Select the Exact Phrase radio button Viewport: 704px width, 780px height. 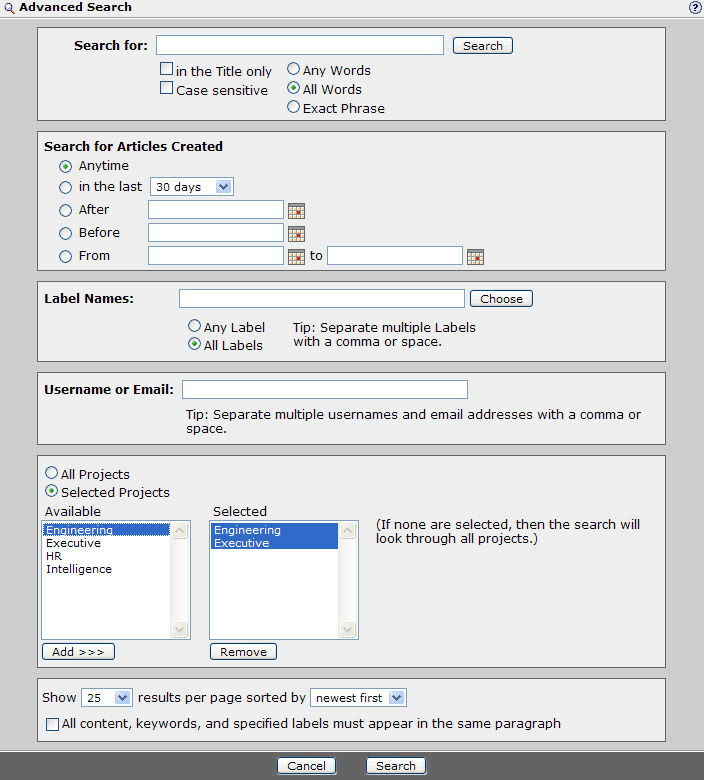(x=294, y=108)
